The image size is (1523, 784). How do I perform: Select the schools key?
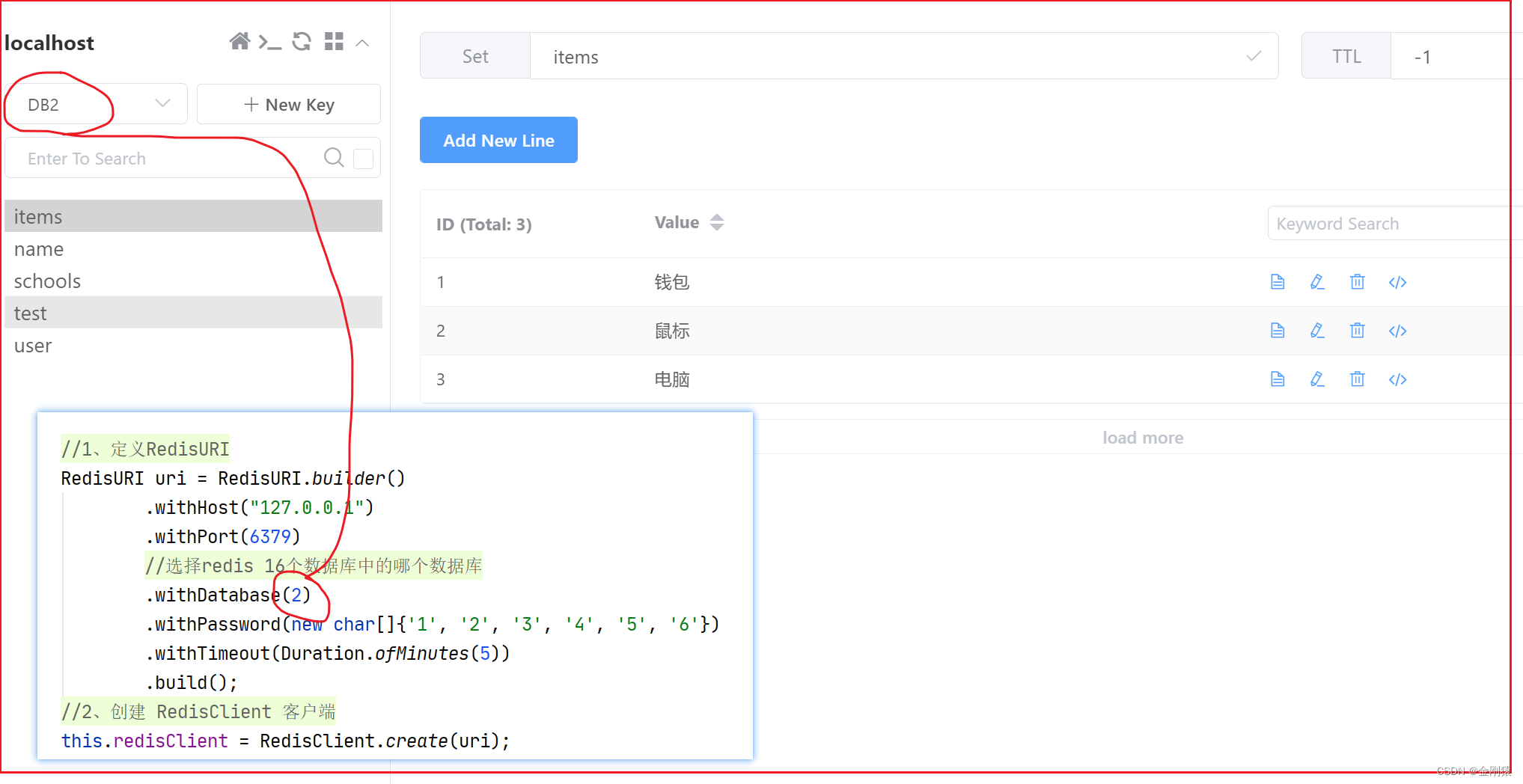pos(193,281)
